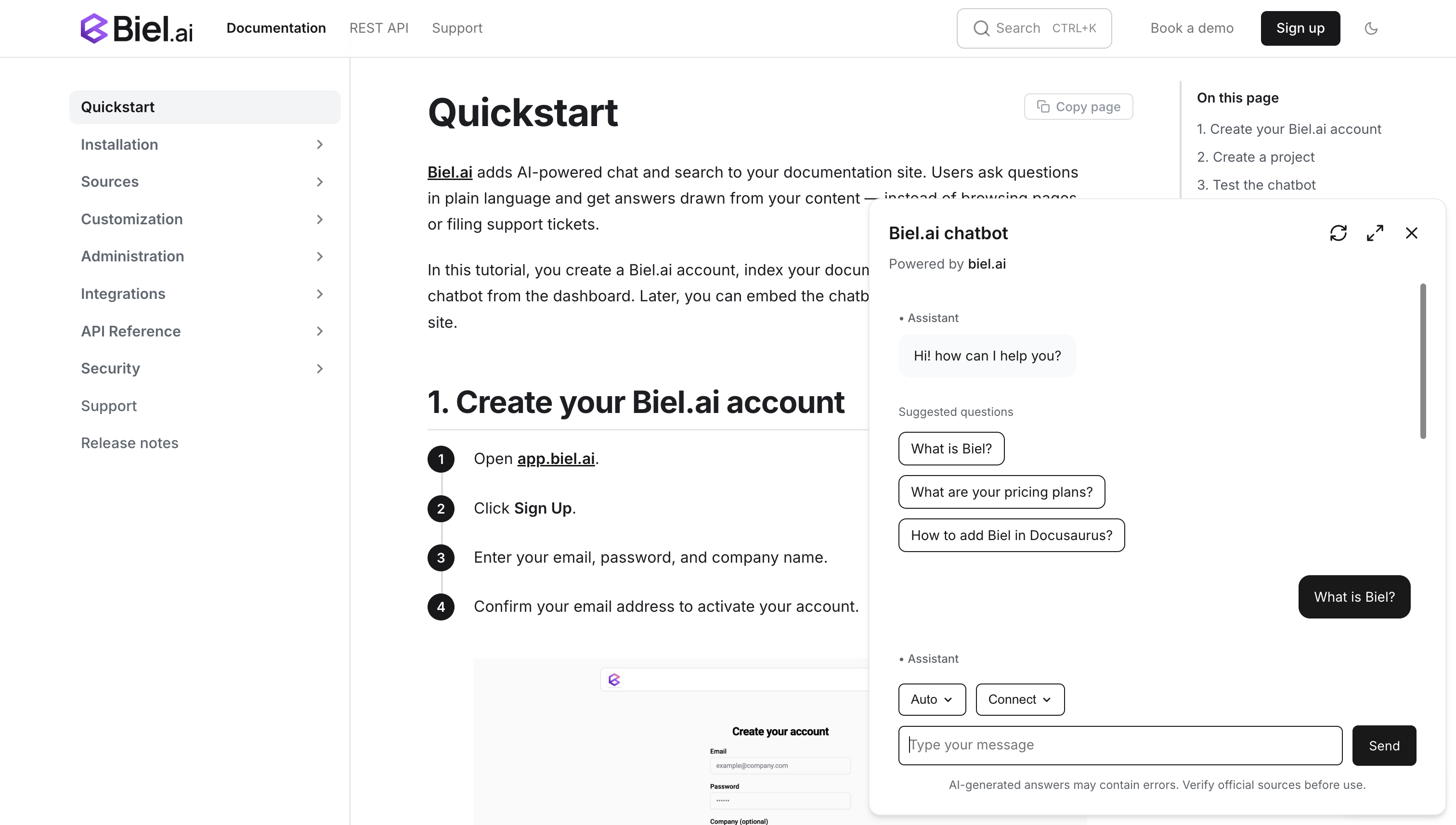The height and width of the screenshot is (825, 1456).
Task: Expand the Security section chevron
Action: point(320,368)
